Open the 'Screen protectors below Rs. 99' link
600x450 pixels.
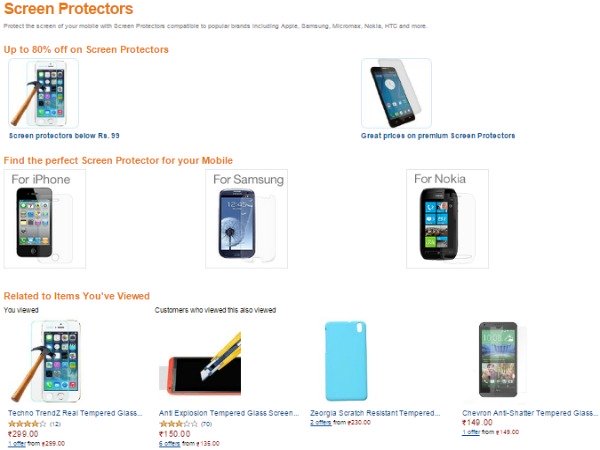click(63, 135)
